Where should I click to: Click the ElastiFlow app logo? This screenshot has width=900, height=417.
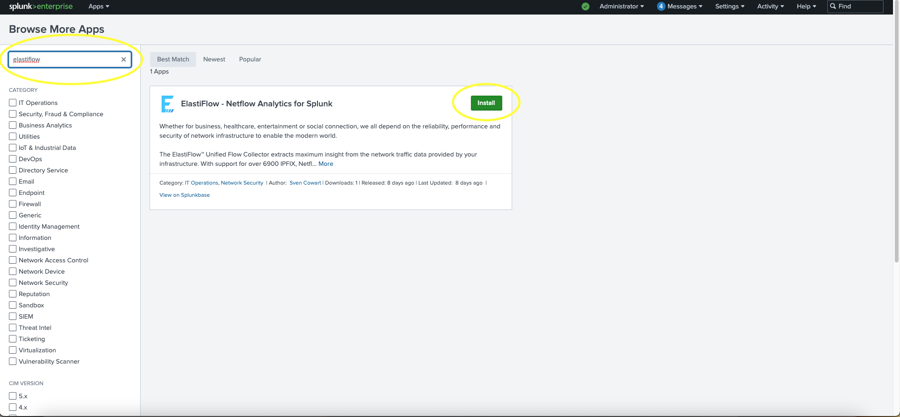pyautogui.click(x=167, y=104)
